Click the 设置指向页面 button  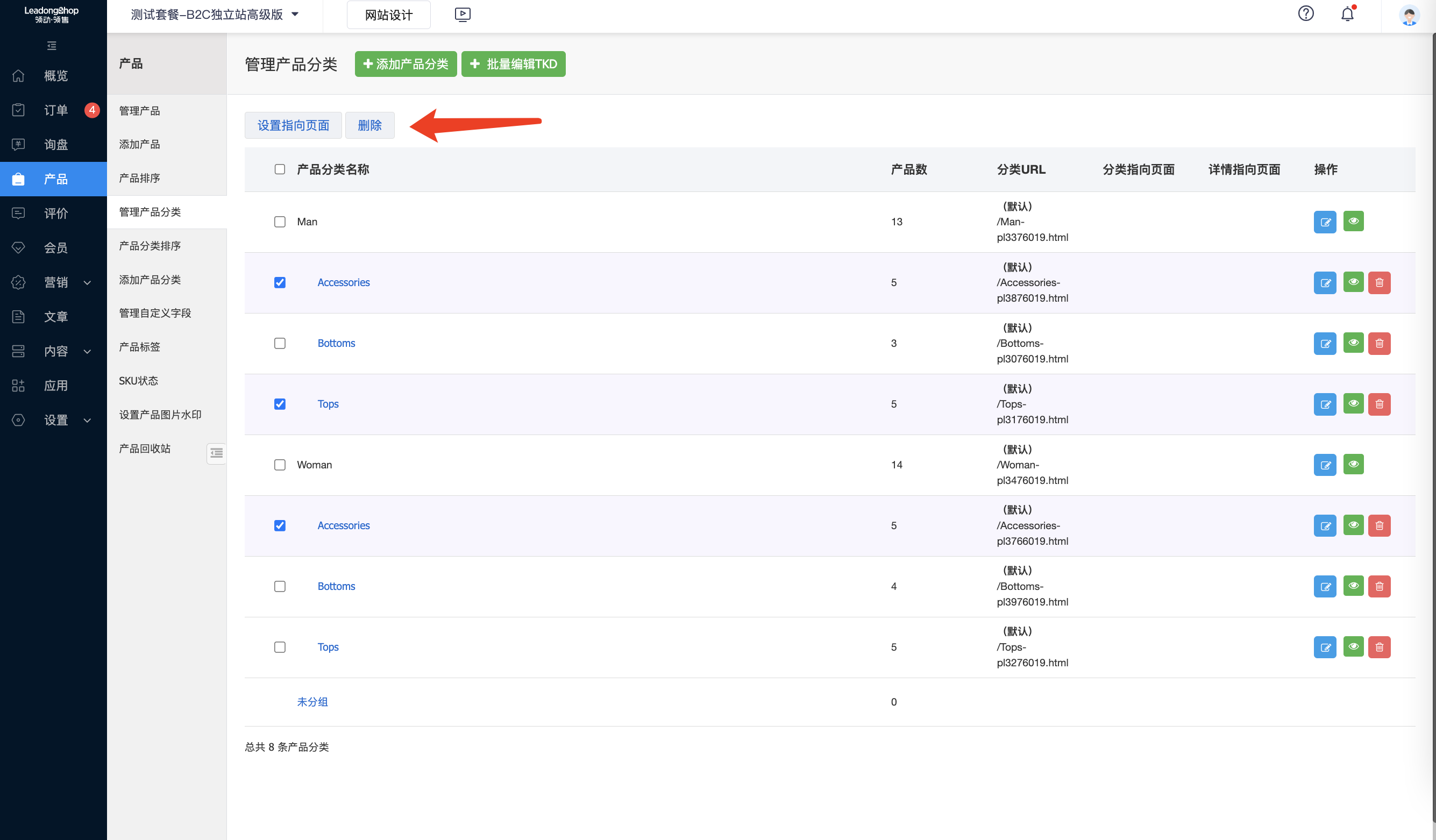(293, 125)
